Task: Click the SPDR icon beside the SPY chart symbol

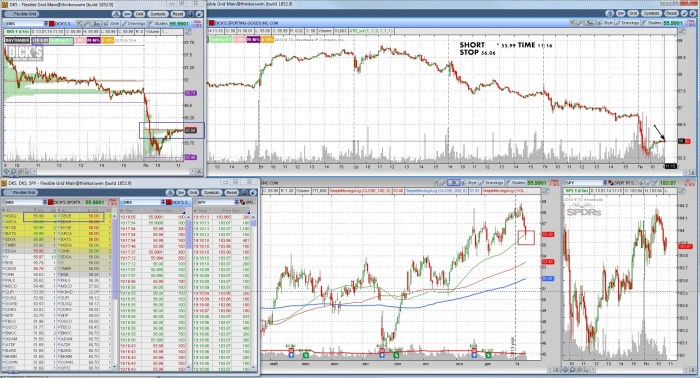Action: coord(610,183)
